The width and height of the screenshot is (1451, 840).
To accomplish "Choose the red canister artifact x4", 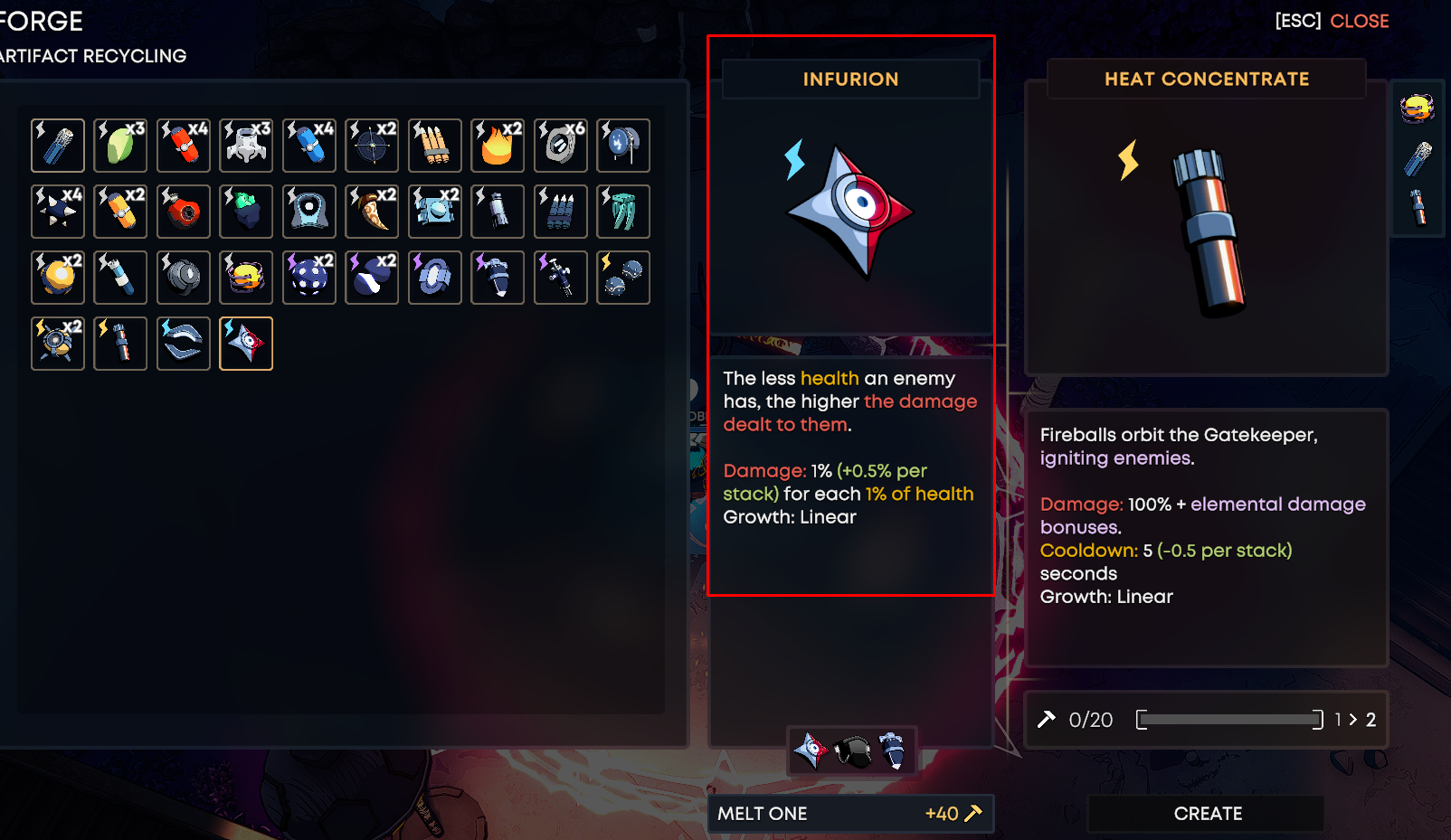I will (184, 146).
